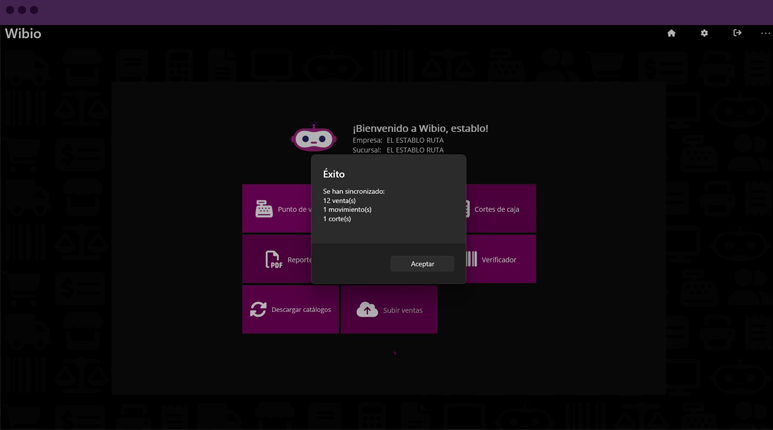Click the Aceptar button in the Éxito dialog
The width and height of the screenshot is (773, 430).
[x=422, y=264]
